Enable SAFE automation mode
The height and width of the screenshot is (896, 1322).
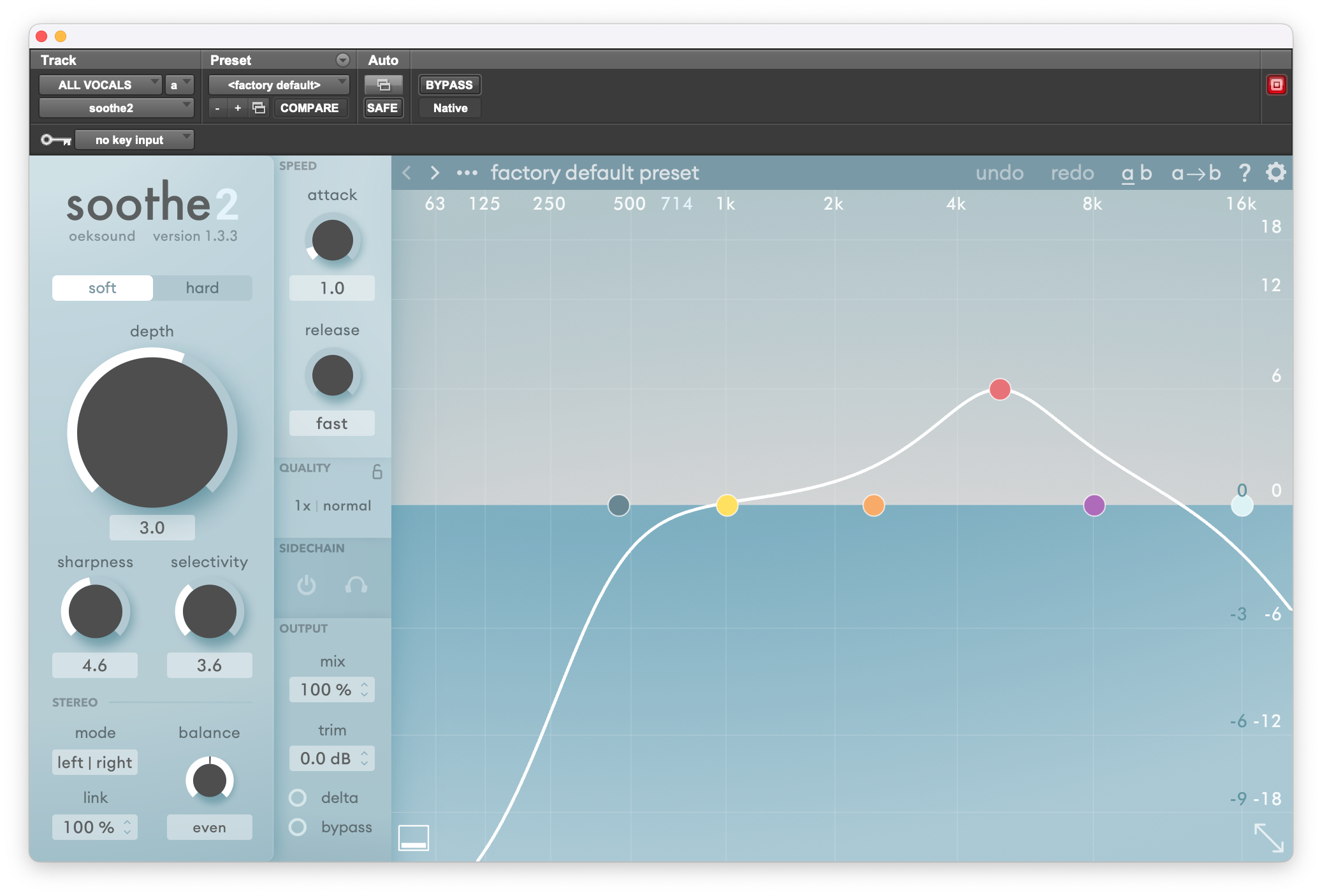tap(382, 108)
